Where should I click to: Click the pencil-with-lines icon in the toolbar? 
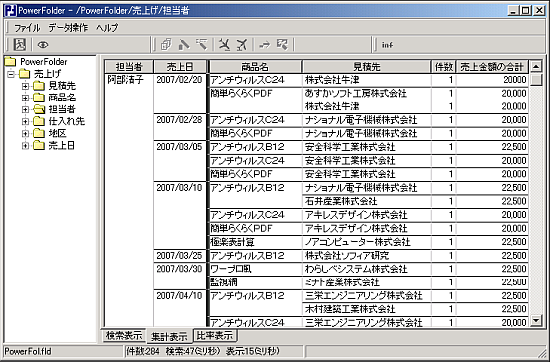pos(202,45)
